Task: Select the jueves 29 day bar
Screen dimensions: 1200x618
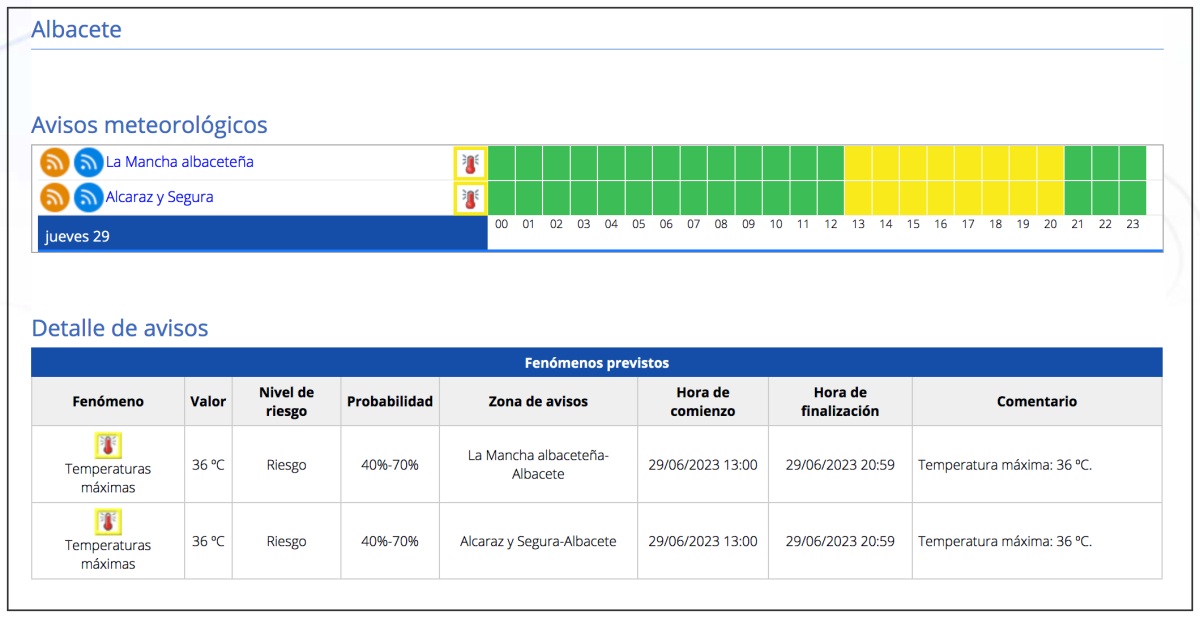Action: (x=262, y=237)
